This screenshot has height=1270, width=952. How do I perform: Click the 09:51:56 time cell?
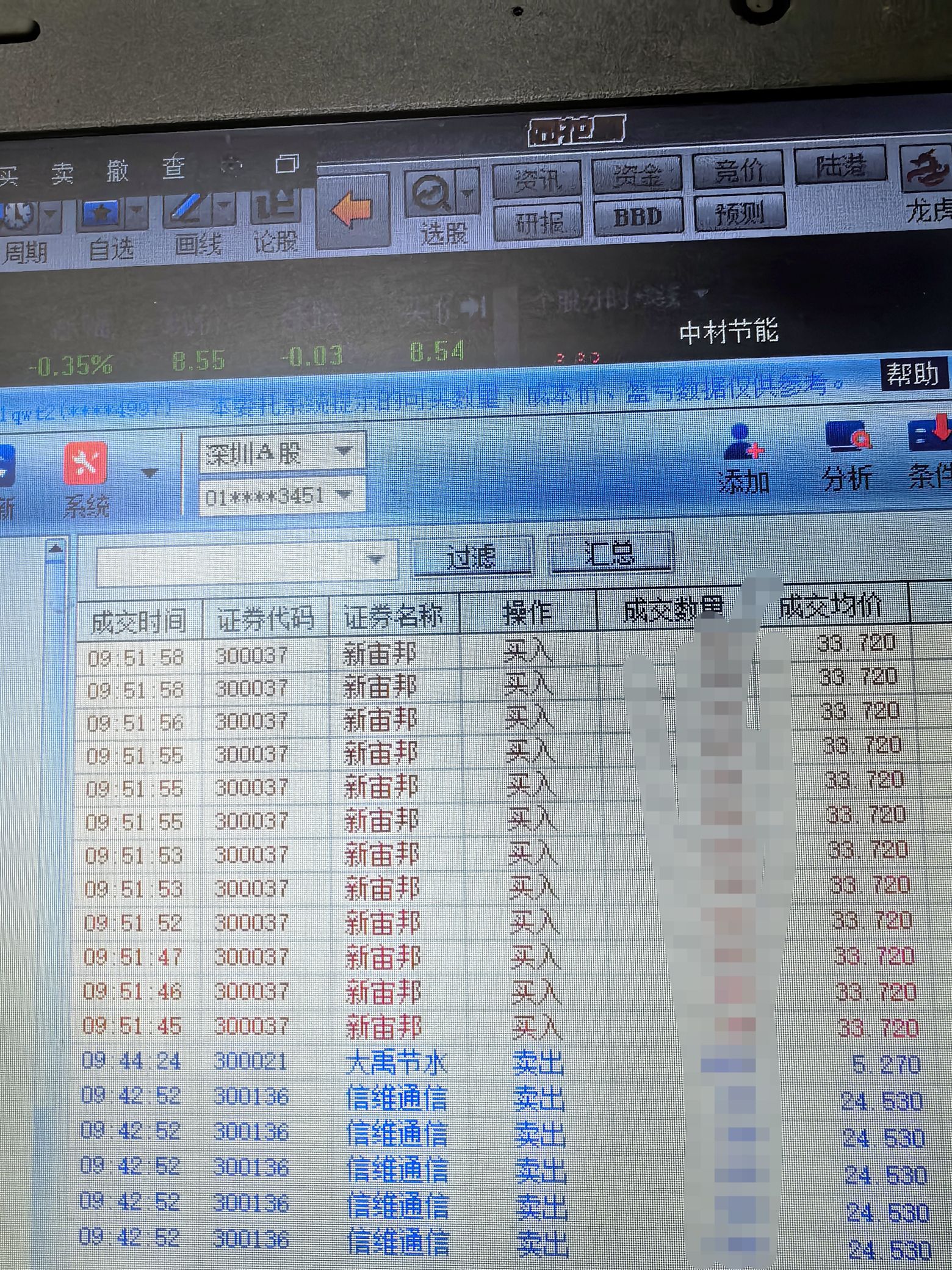(x=135, y=724)
